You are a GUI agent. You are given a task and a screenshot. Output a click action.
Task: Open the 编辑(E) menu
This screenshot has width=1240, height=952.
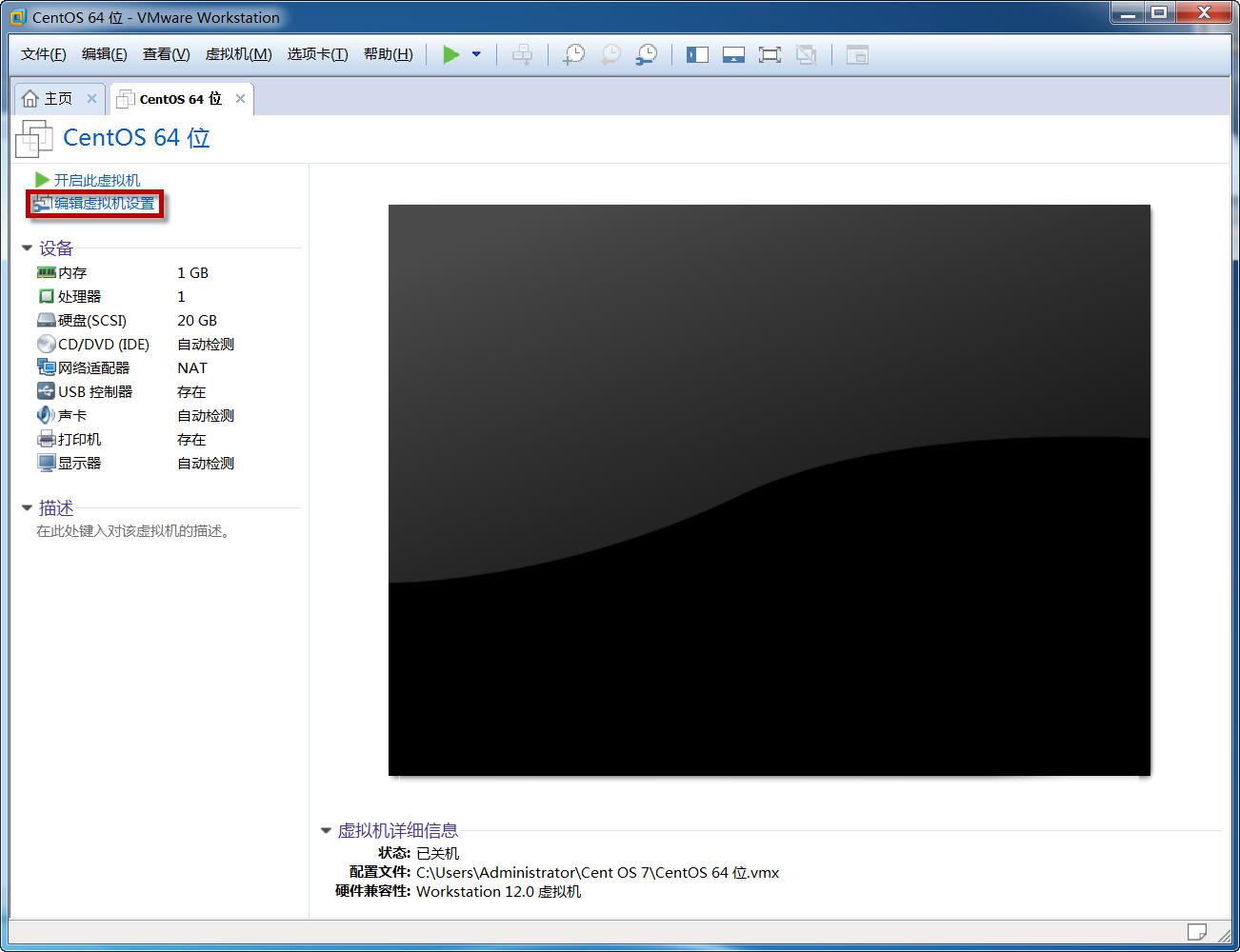tap(105, 54)
